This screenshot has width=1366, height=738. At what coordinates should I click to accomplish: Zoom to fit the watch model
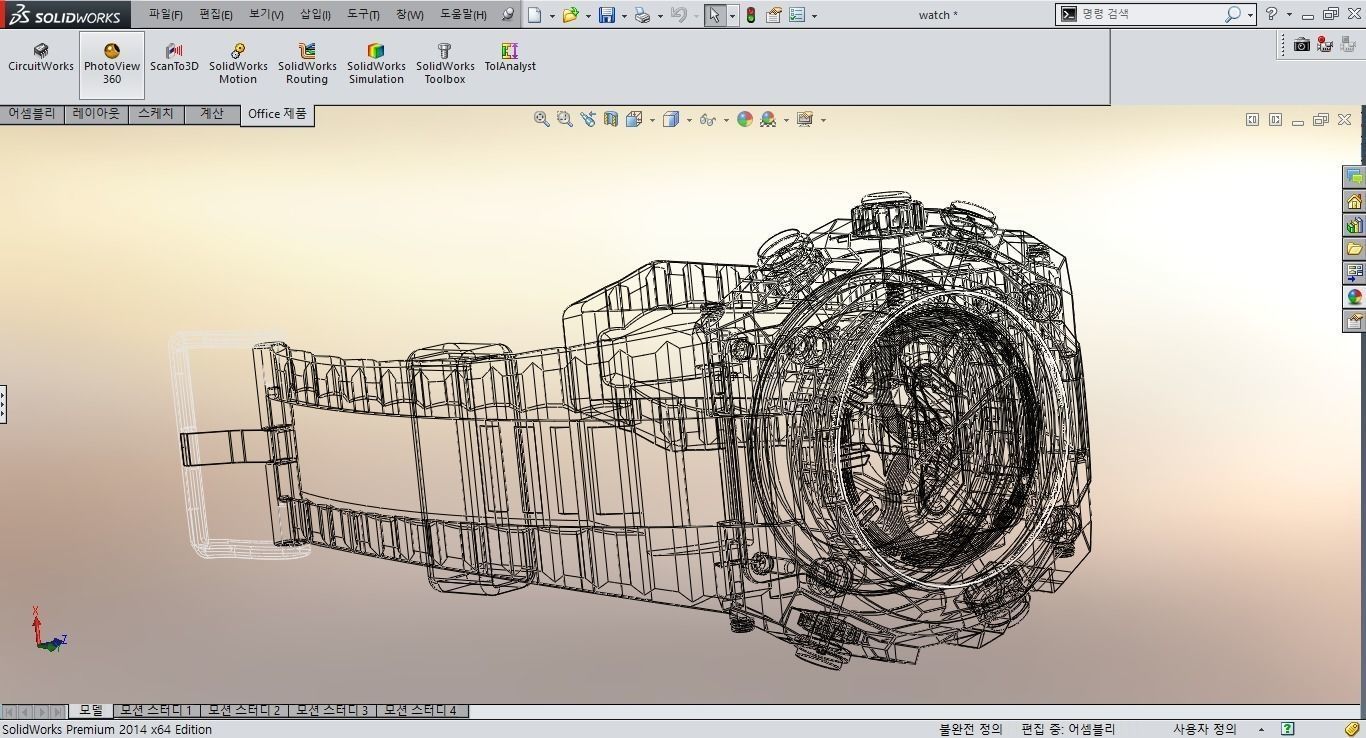click(x=542, y=119)
